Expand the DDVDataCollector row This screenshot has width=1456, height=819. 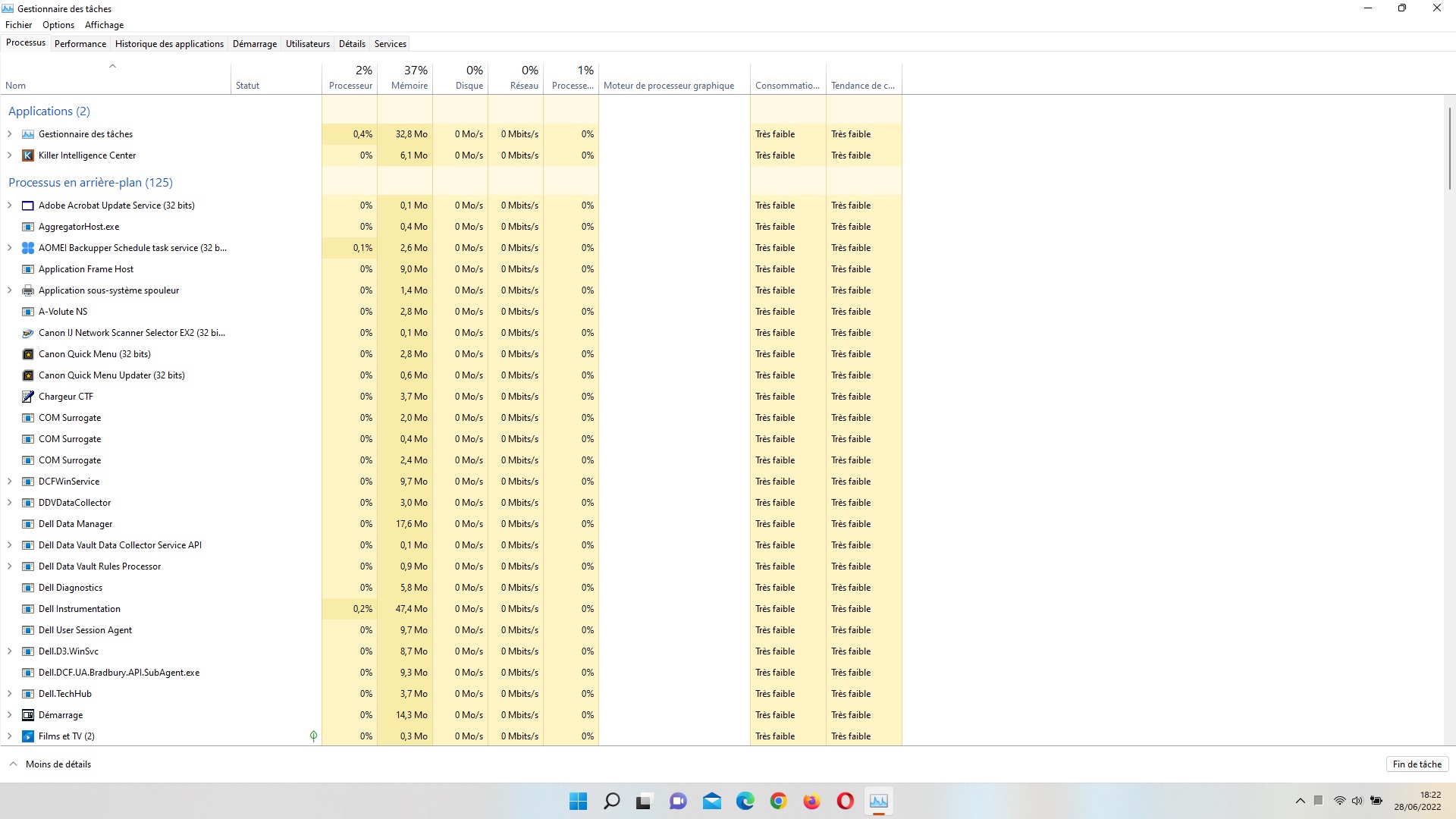[x=10, y=503]
